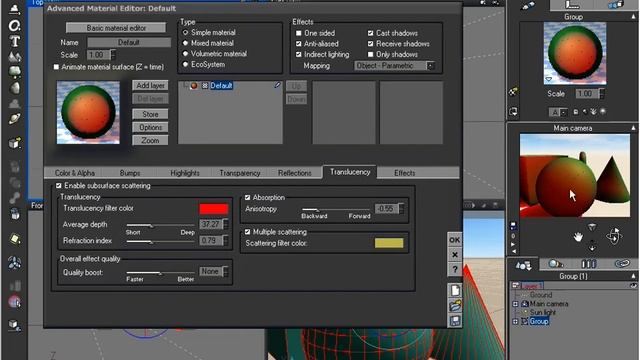Click the Scale spinner in material editor
The width and height of the screenshot is (640, 360).
point(113,54)
